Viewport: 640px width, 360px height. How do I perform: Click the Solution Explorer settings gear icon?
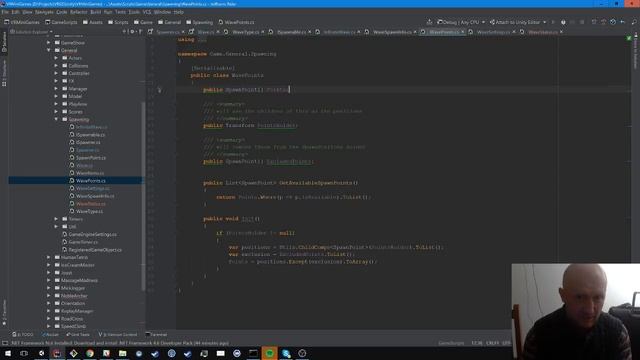[133, 32]
